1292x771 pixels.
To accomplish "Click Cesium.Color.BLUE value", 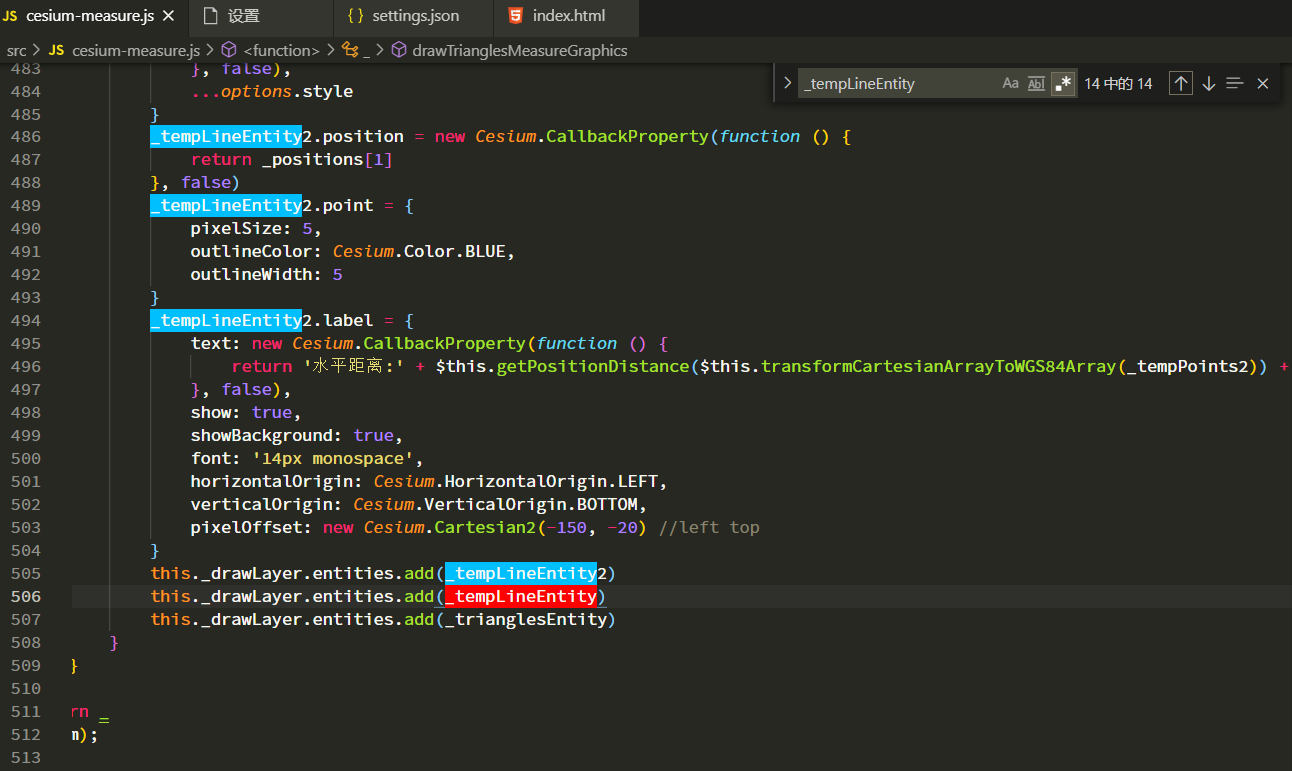I will (420, 252).
